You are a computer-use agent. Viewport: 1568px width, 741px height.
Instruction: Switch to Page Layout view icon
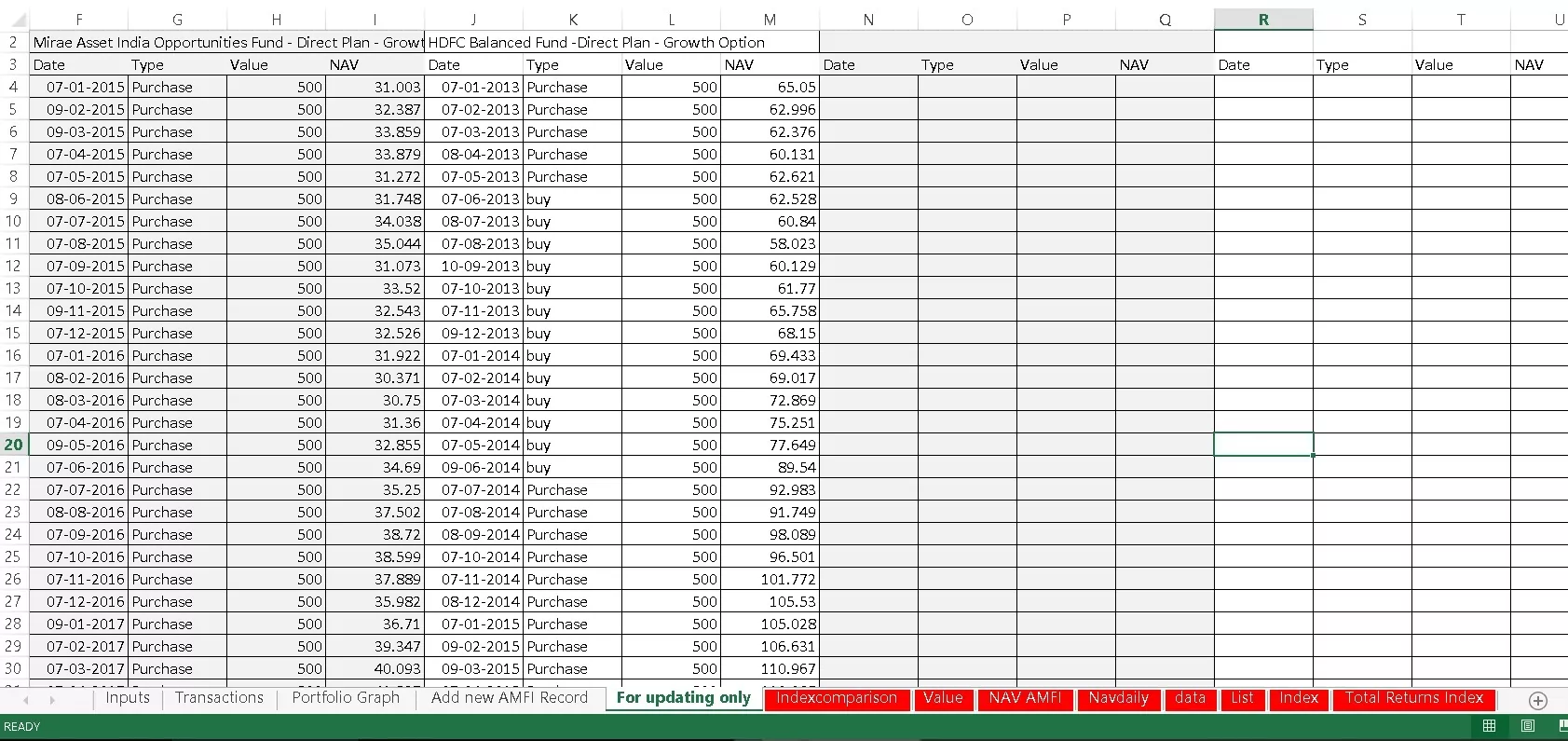point(1528,726)
